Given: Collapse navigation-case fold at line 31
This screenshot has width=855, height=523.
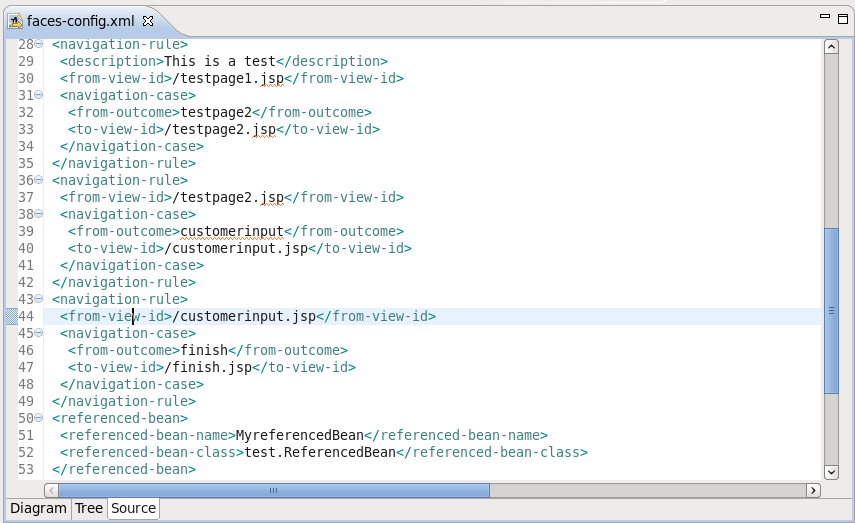Looking at the screenshot, I should pos(39,95).
